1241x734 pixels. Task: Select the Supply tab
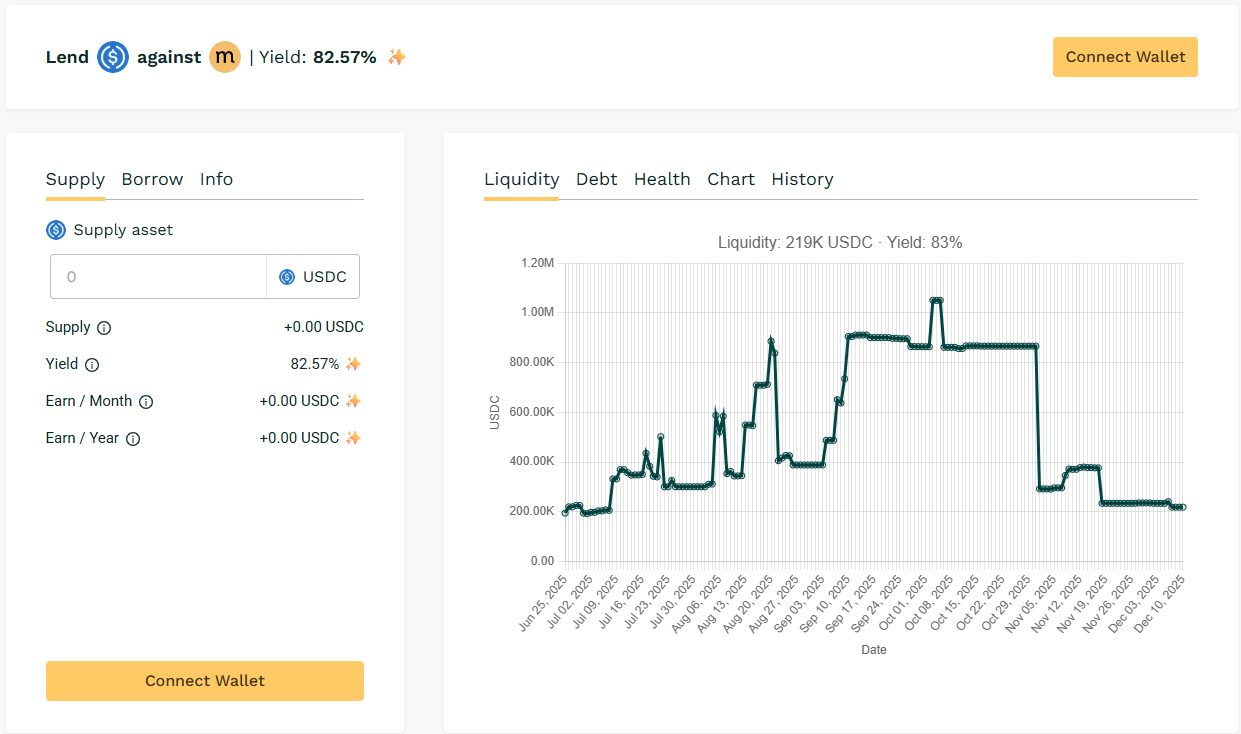[x=75, y=179]
